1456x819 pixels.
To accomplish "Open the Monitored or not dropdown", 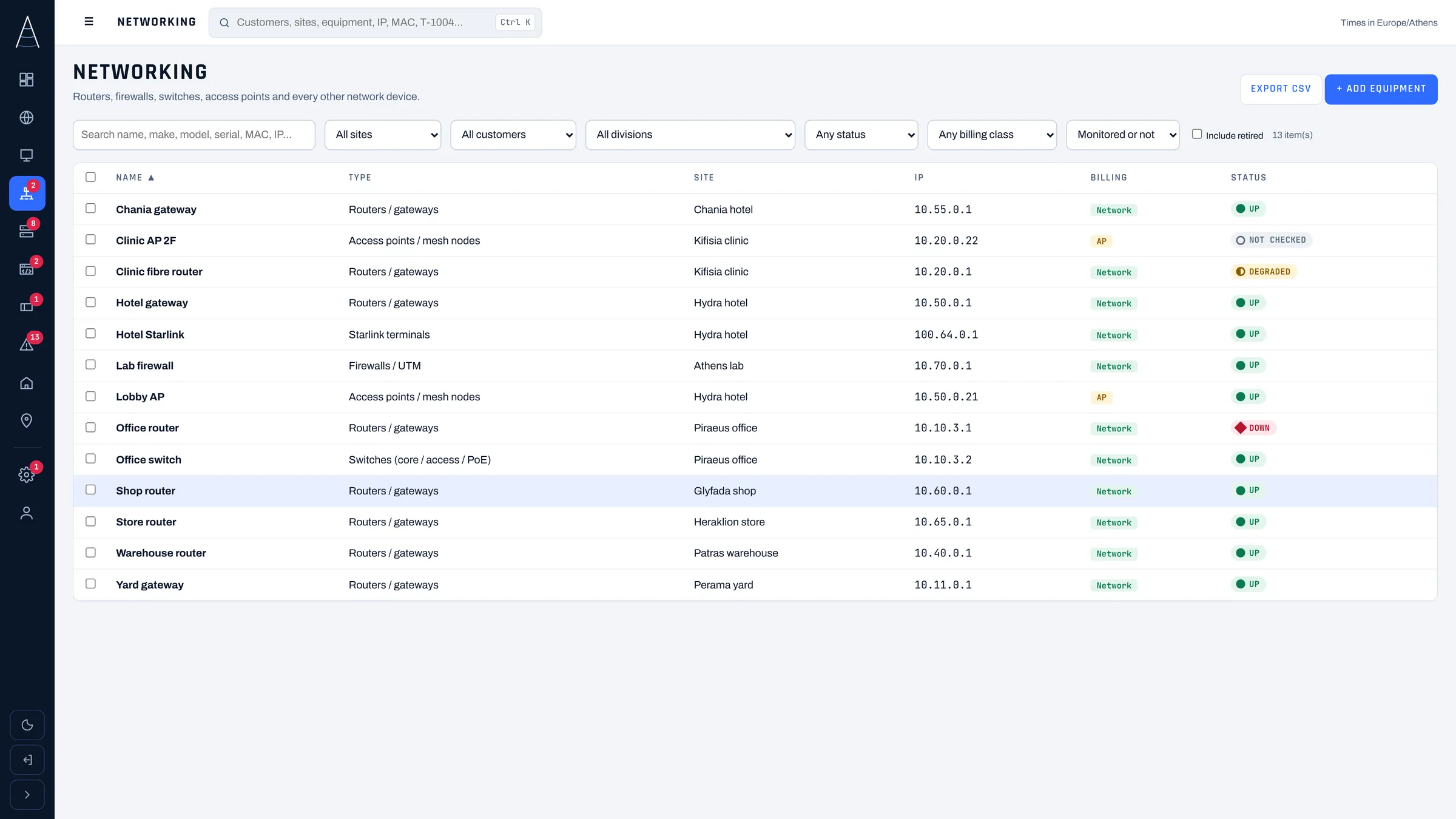I will 1123,135.
